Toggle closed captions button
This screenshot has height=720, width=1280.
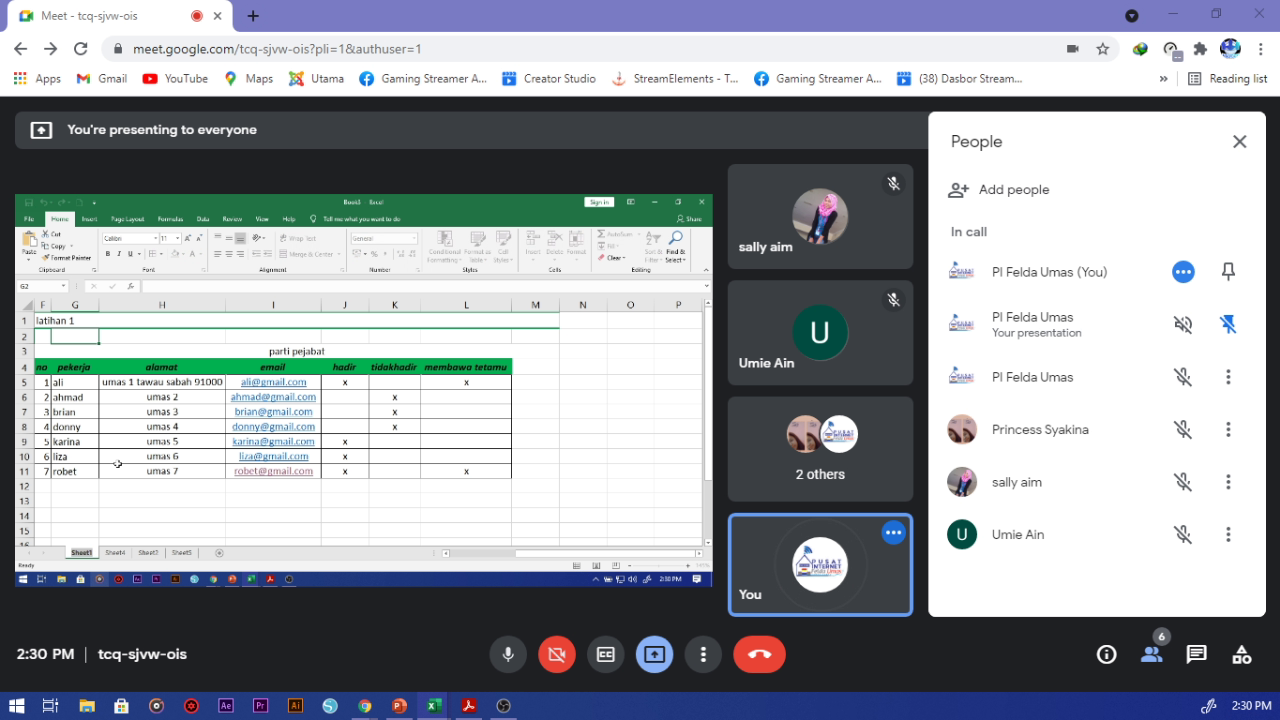point(606,654)
